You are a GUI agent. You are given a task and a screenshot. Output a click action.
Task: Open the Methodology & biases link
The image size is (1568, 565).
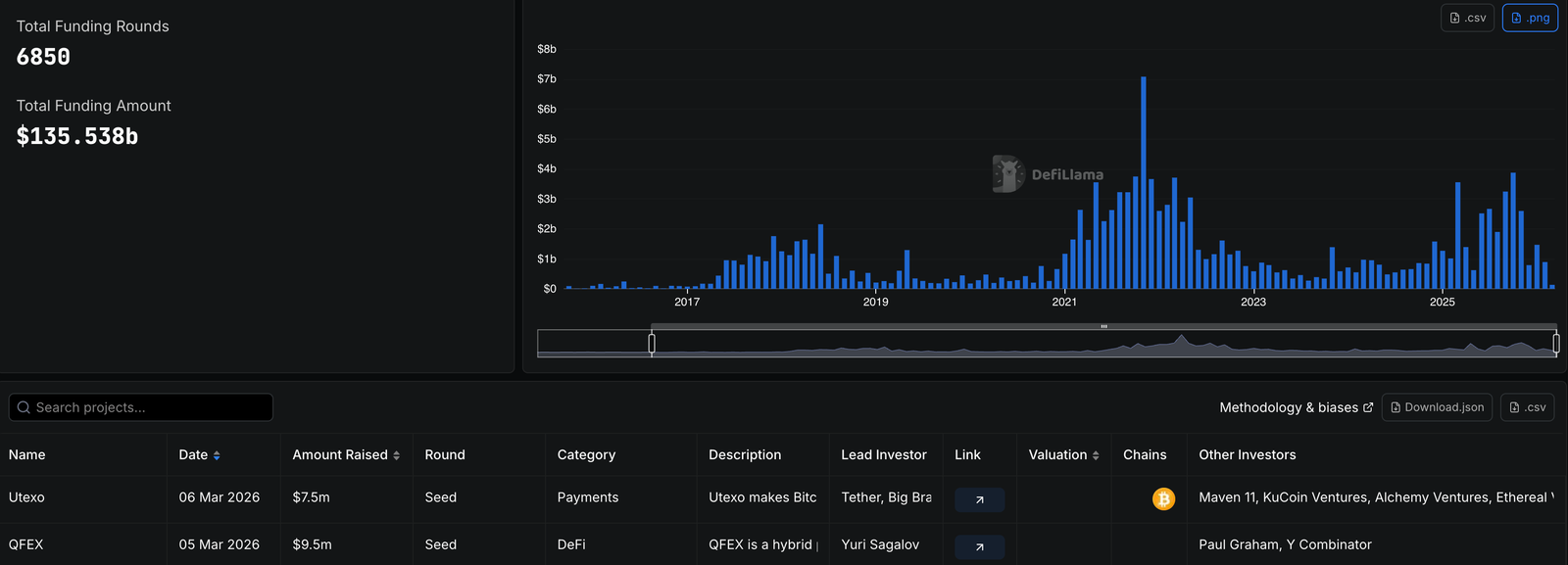click(1288, 407)
